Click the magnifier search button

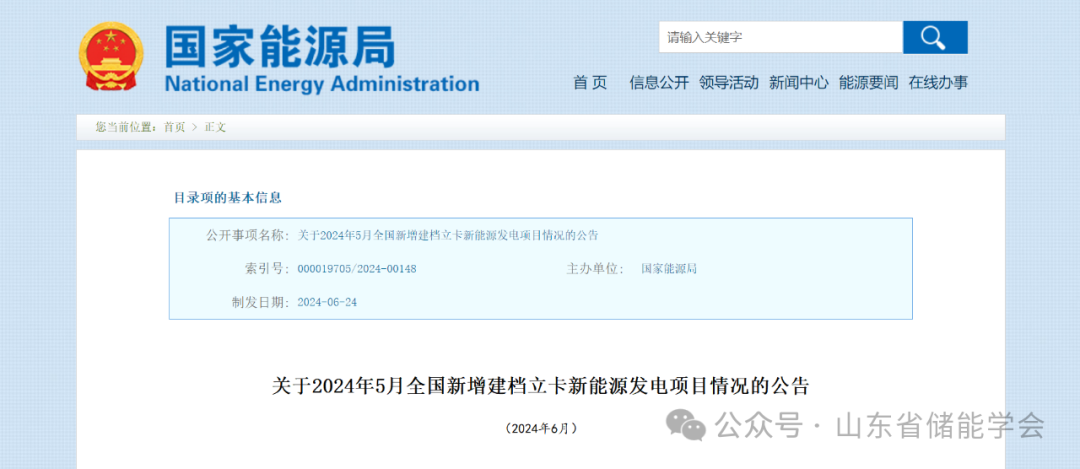(x=935, y=37)
